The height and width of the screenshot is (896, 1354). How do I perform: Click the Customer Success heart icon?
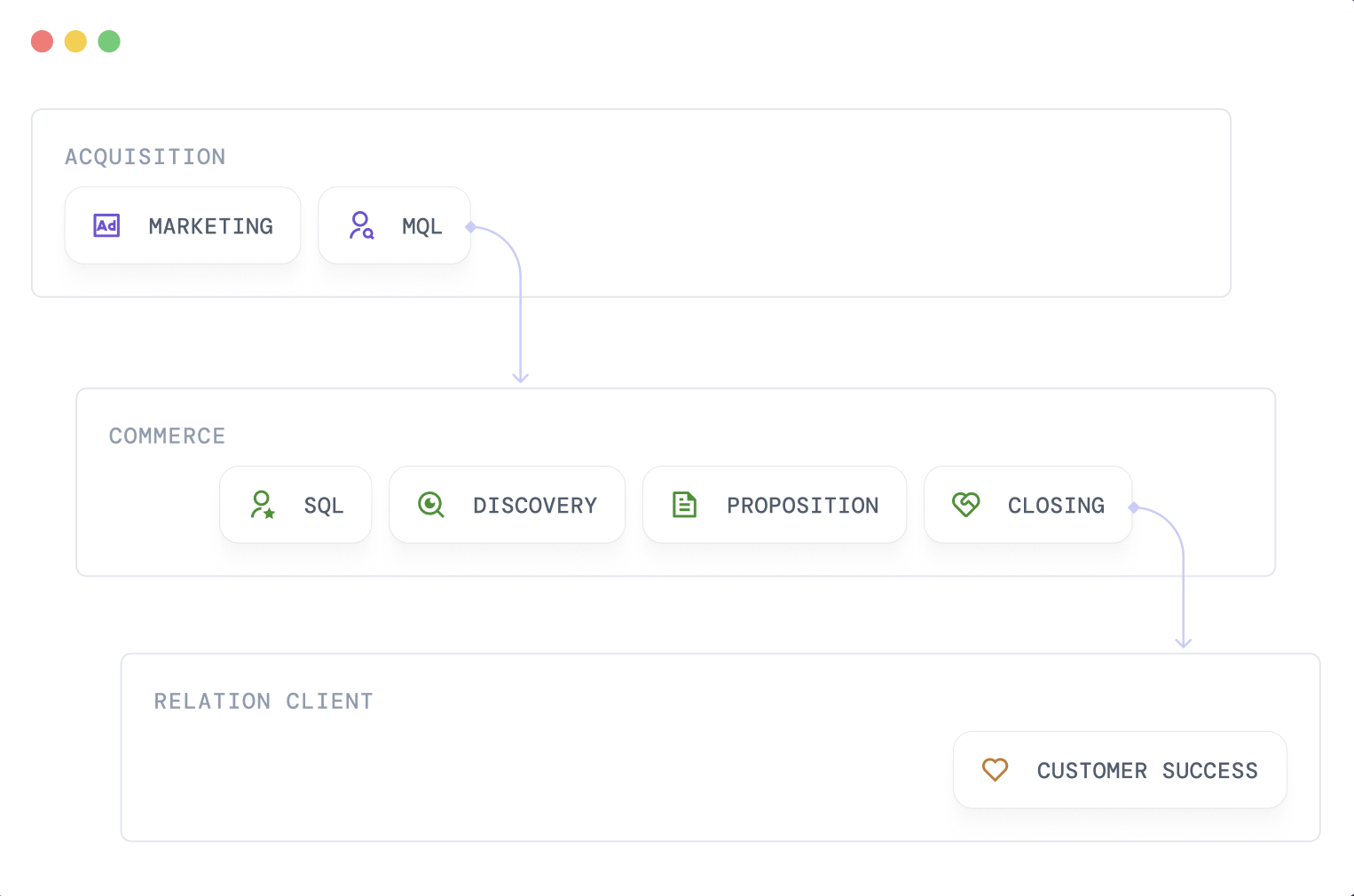coord(996,770)
